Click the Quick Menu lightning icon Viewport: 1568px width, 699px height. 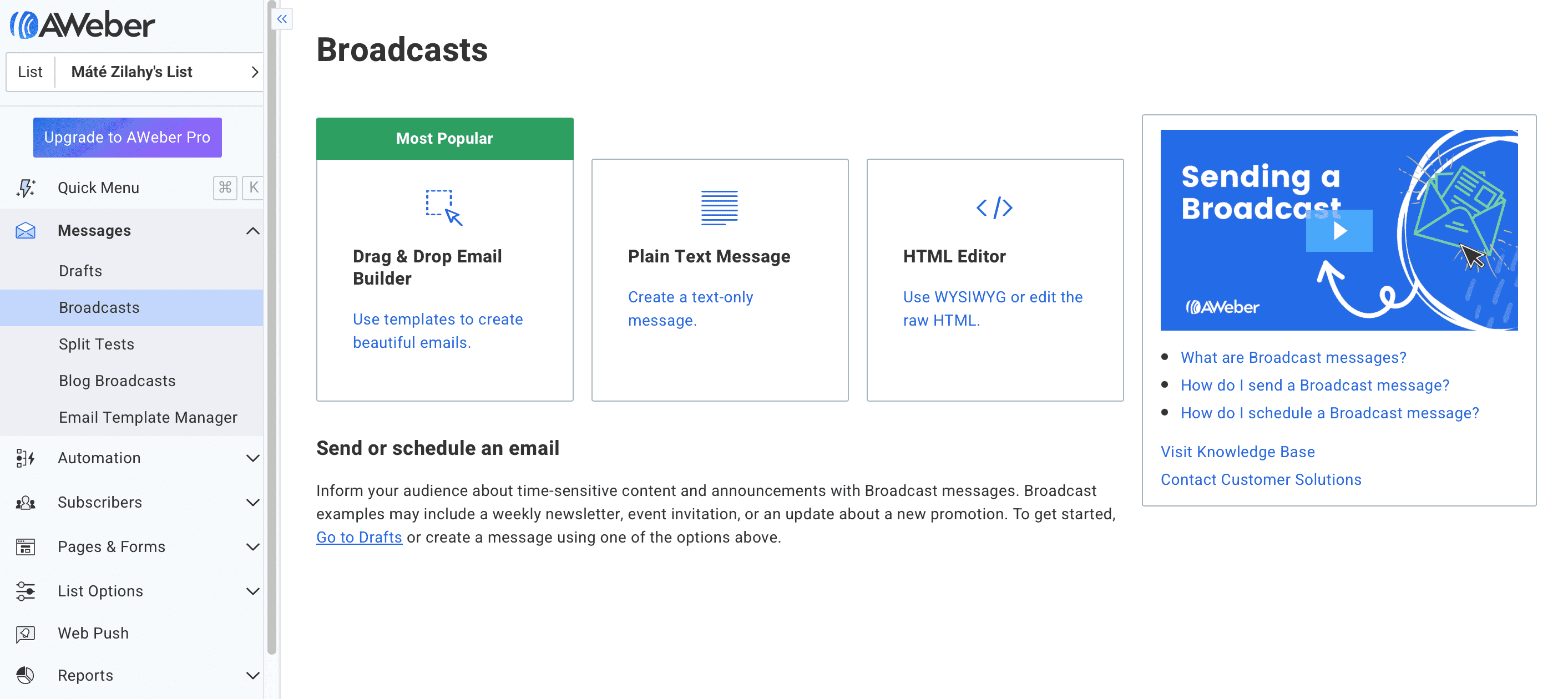pyautogui.click(x=26, y=188)
